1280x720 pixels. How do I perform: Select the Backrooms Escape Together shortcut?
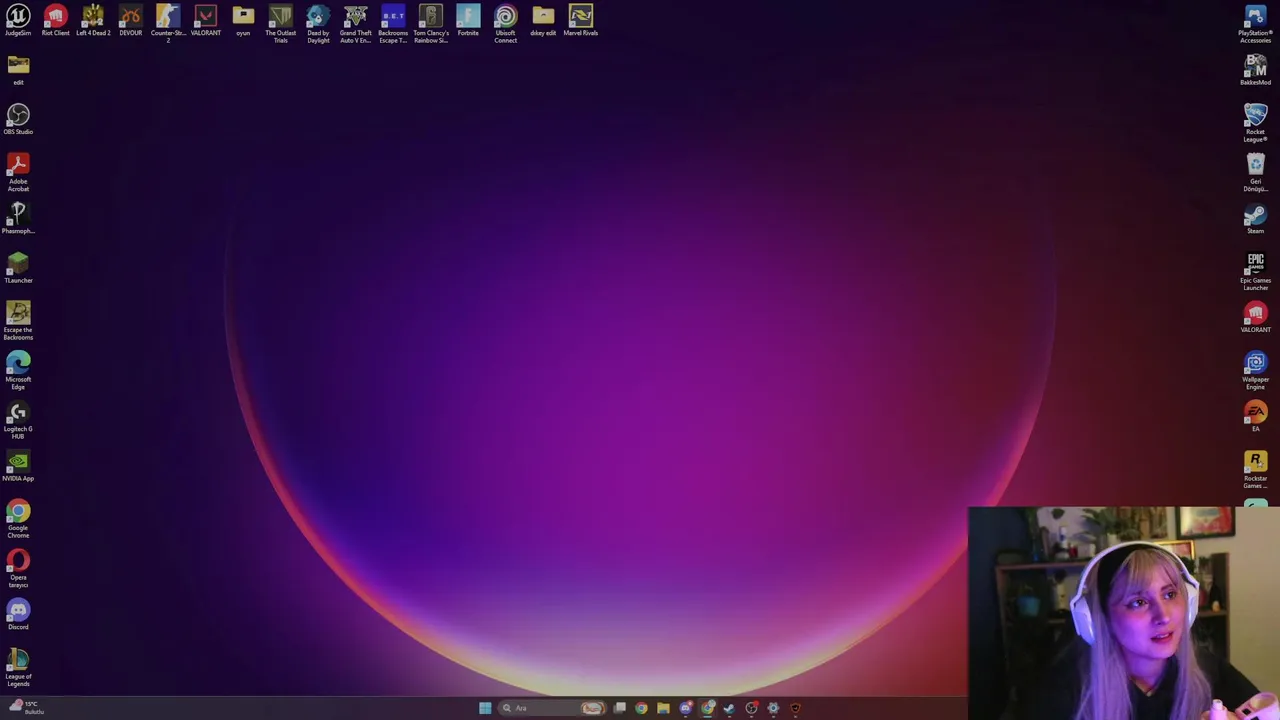pos(393,24)
